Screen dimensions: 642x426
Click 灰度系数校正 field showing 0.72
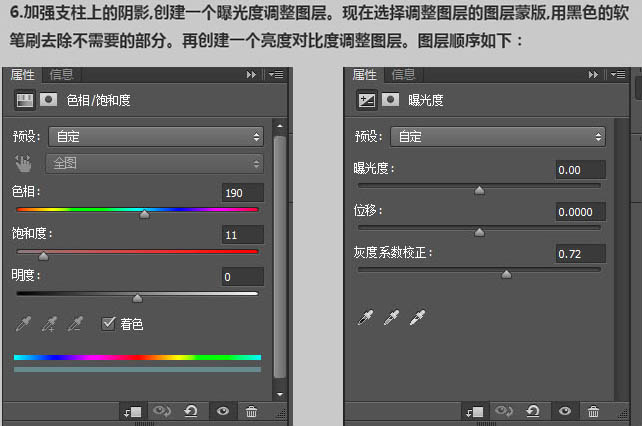tap(580, 254)
